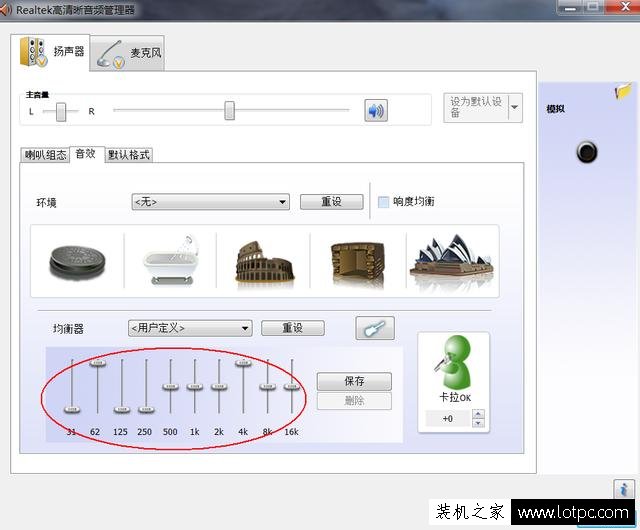Select the Sydney Opera House environment preset
640x530 pixels.
[x=452, y=259]
